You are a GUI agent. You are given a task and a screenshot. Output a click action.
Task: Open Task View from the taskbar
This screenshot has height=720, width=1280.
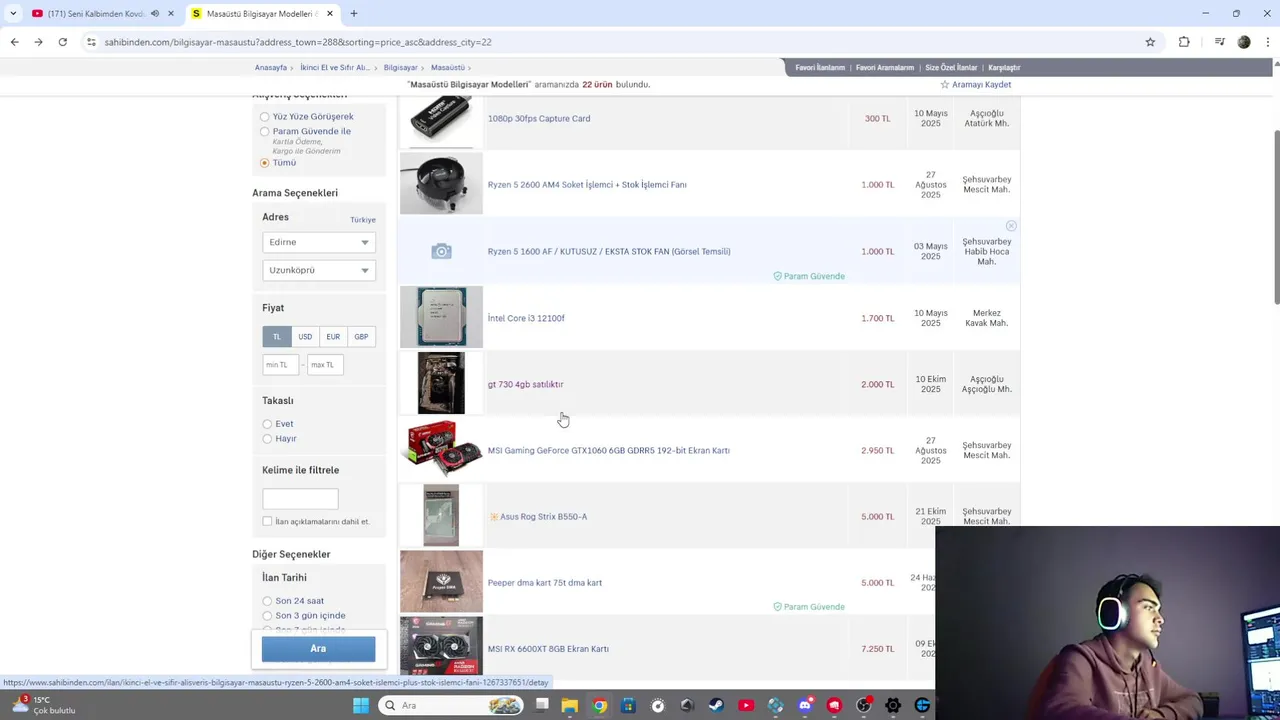541,705
